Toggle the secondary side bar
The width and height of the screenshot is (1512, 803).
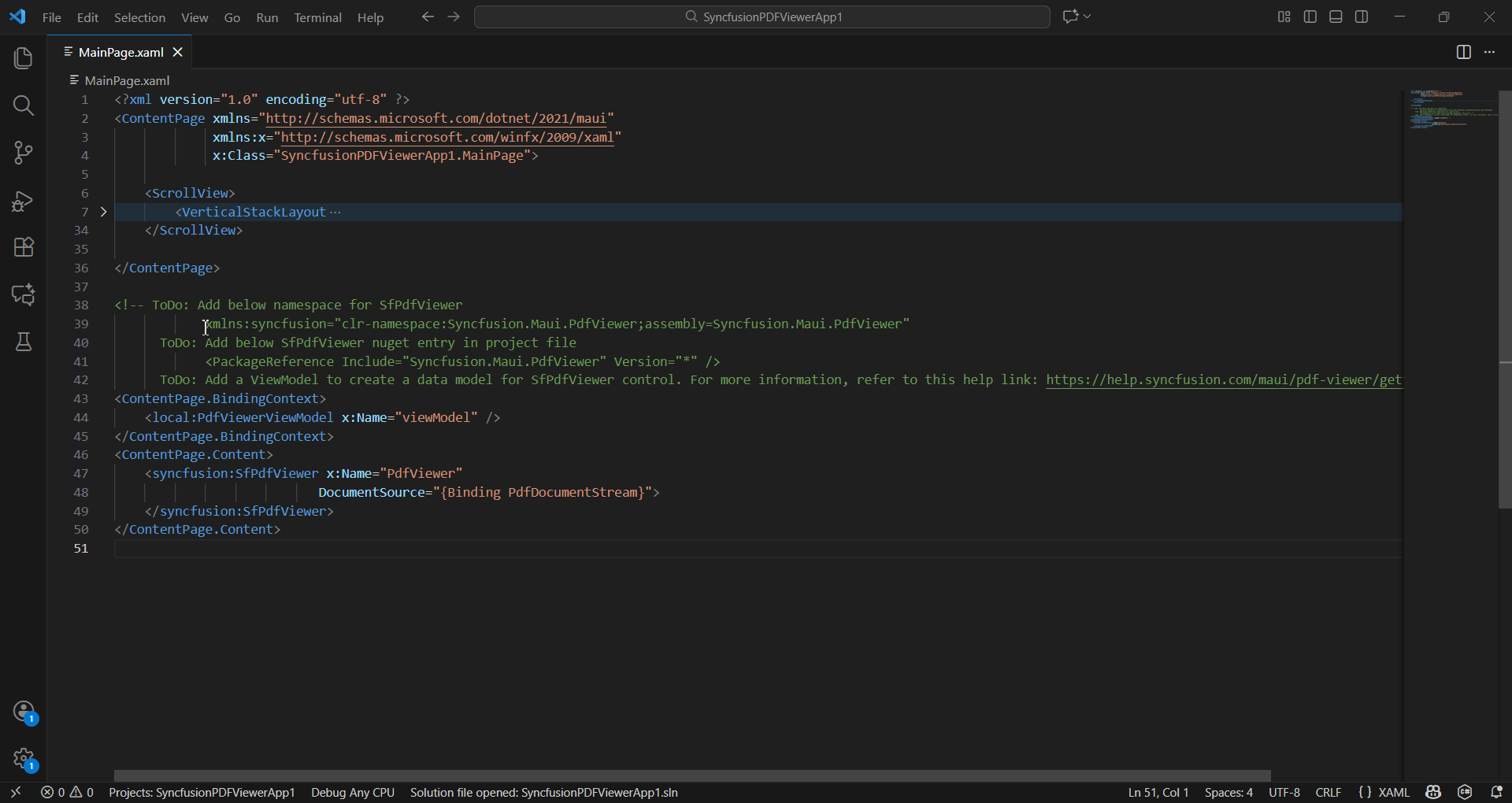pyautogui.click(x=1362, y=17)
